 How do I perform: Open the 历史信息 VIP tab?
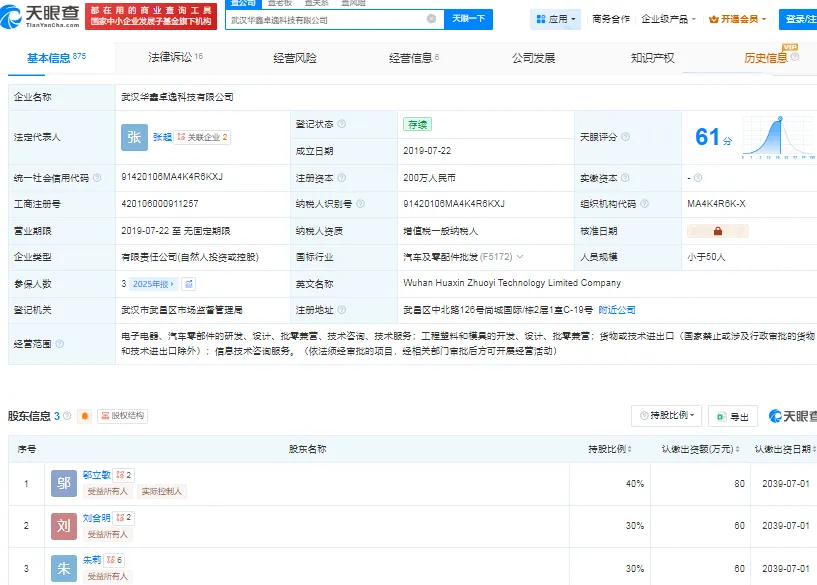tap(765, 58)
